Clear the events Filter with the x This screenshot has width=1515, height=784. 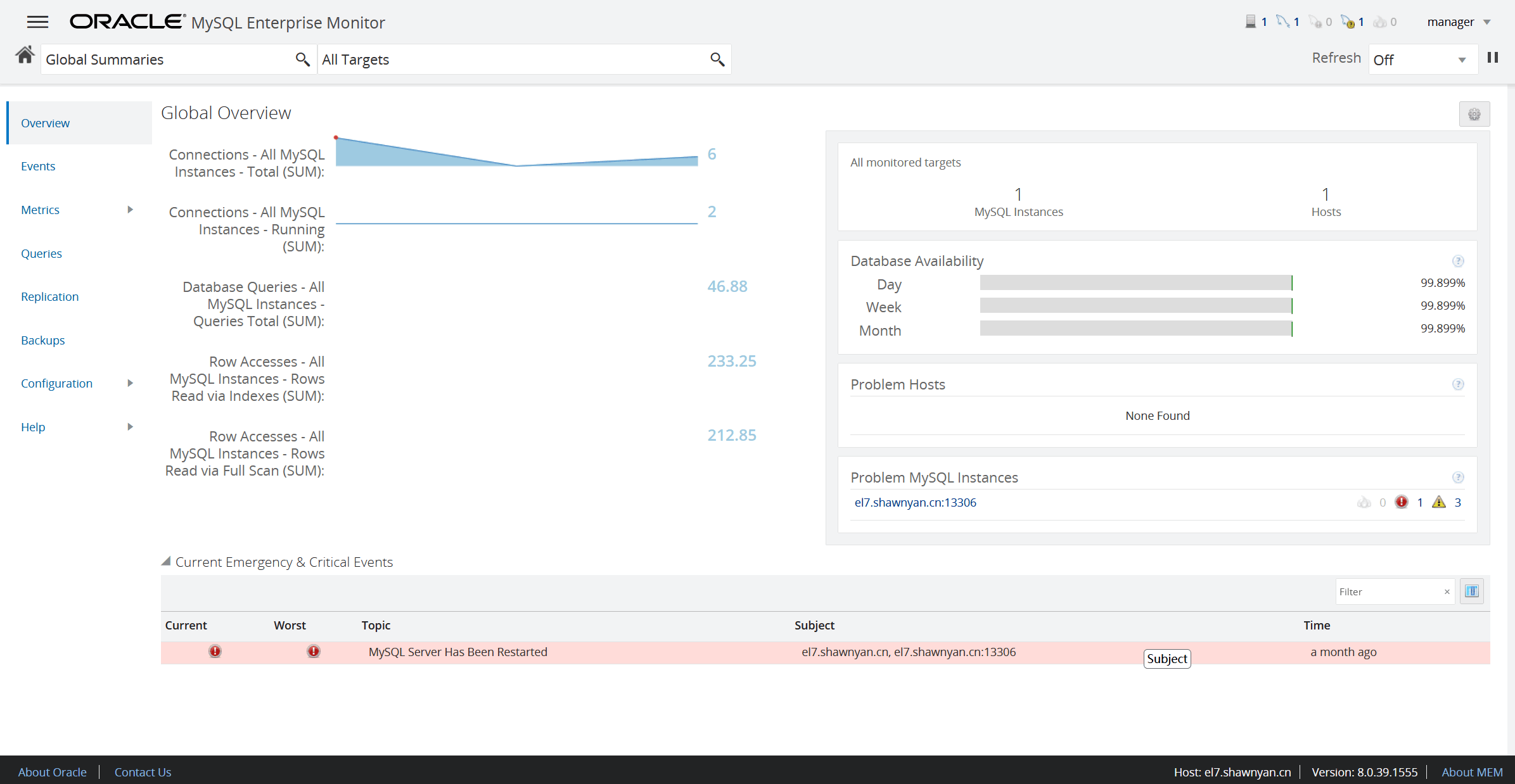(x=1447, y=592)
